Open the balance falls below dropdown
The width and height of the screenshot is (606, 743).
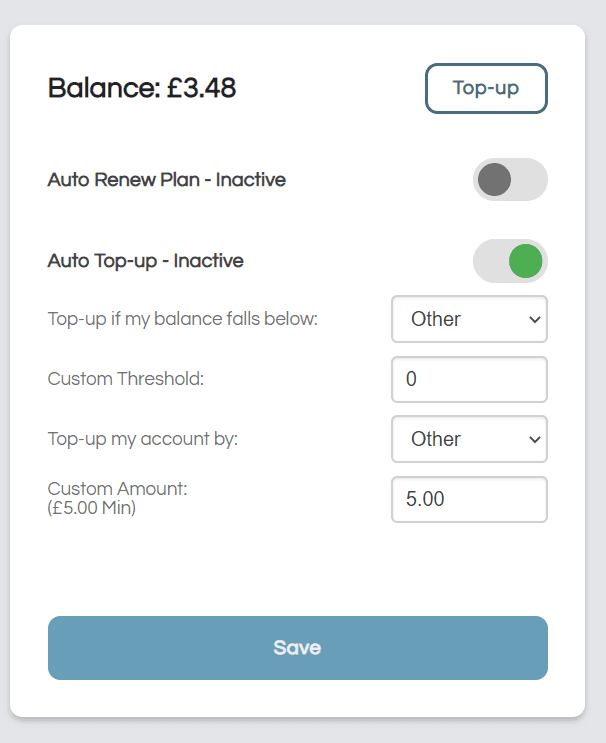[x=469, y=319]
